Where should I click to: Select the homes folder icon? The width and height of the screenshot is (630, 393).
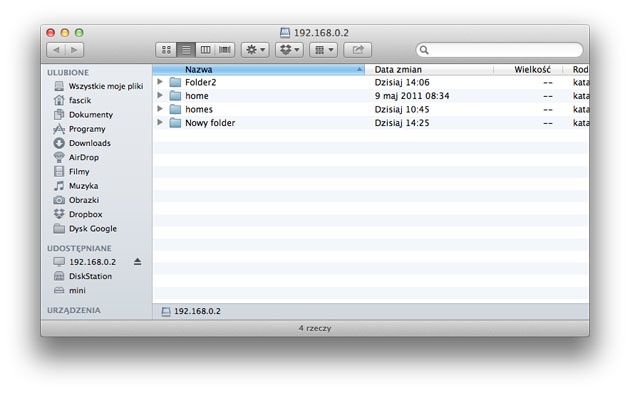click(175, 109)
